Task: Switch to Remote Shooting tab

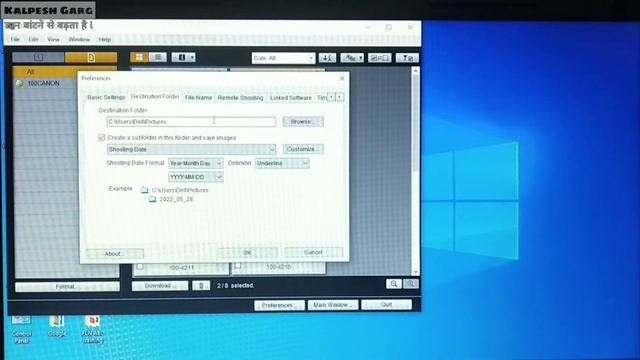Action: [x=240, y=98]
